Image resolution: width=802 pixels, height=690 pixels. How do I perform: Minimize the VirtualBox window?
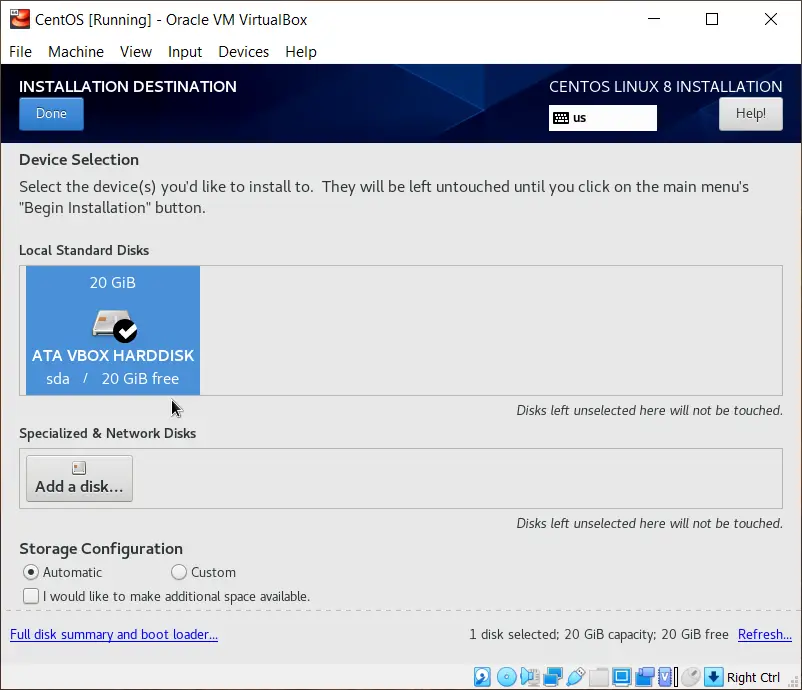click(654, 19)
